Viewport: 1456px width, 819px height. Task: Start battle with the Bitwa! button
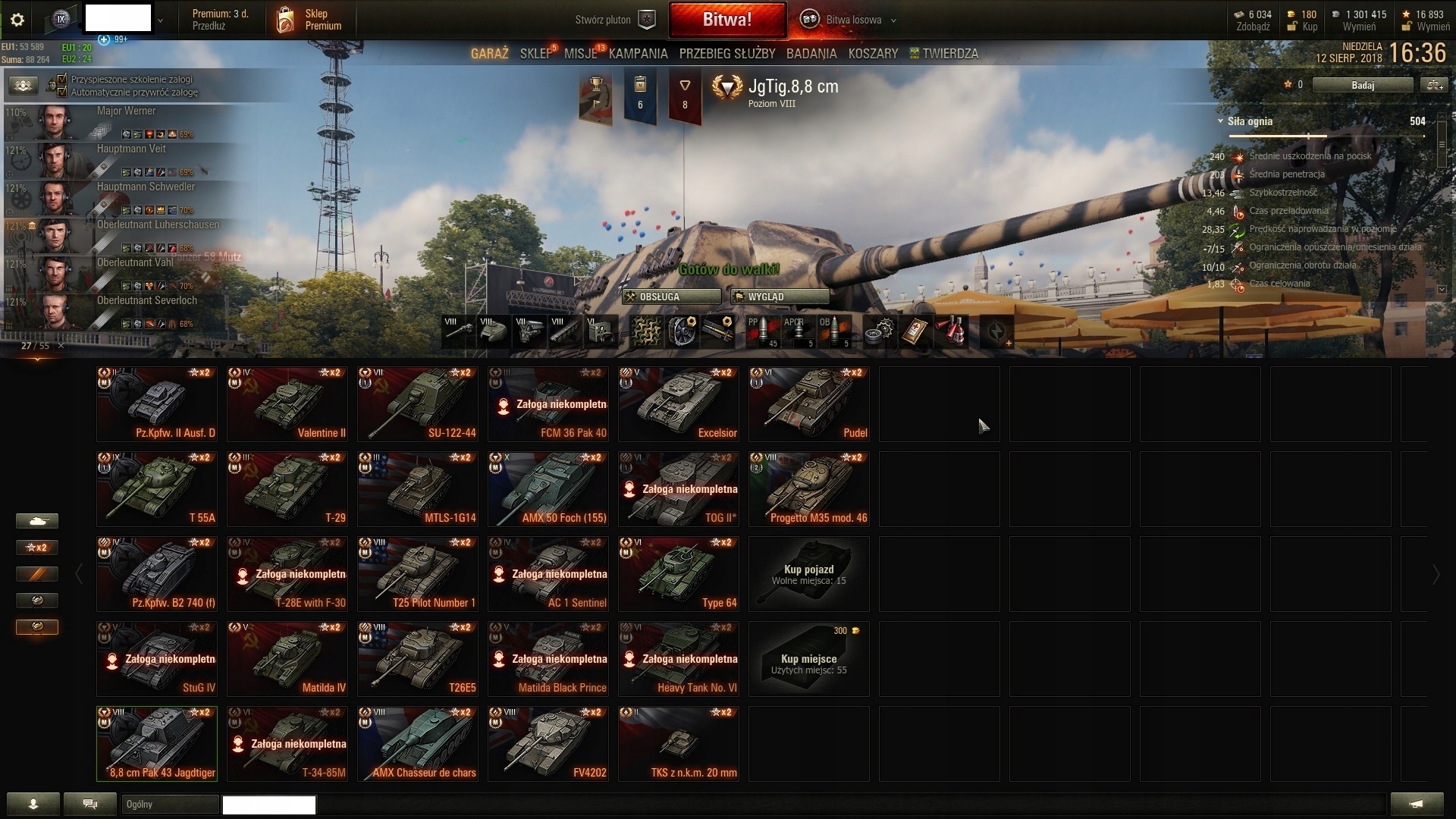(x=727, y=20)
